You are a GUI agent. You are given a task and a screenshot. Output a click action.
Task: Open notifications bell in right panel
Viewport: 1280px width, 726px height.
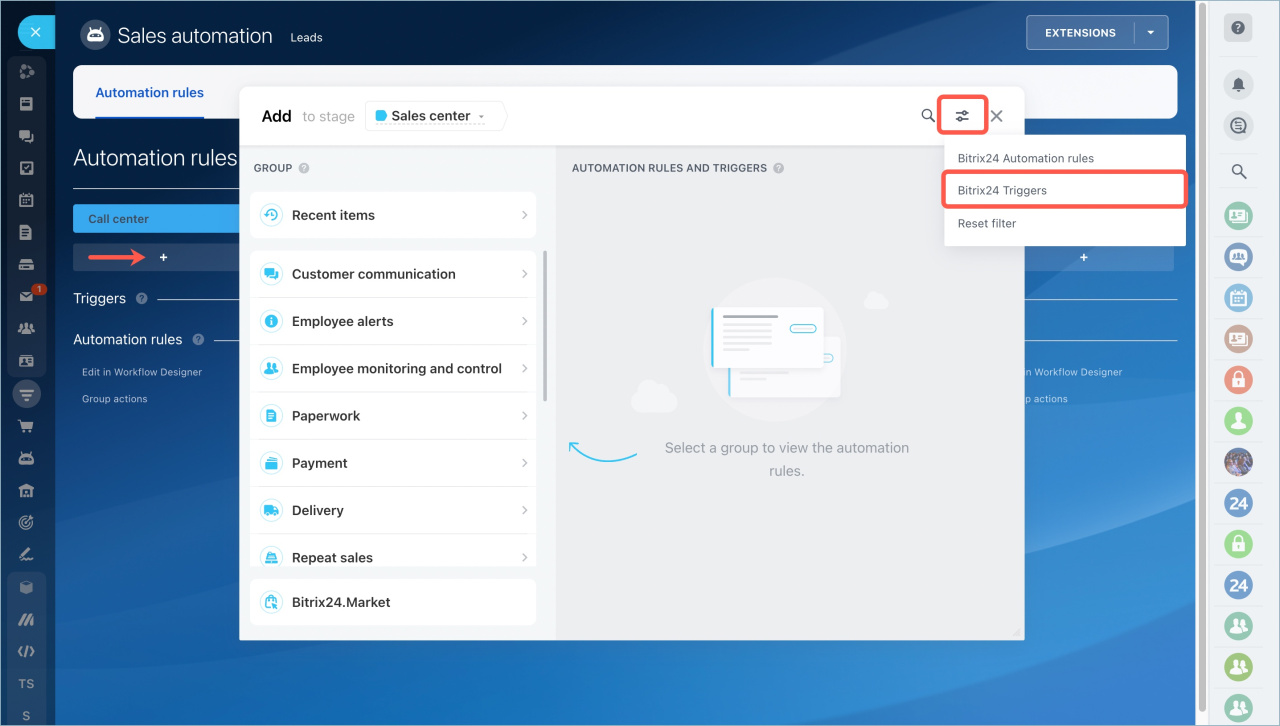pos(1238,85)
